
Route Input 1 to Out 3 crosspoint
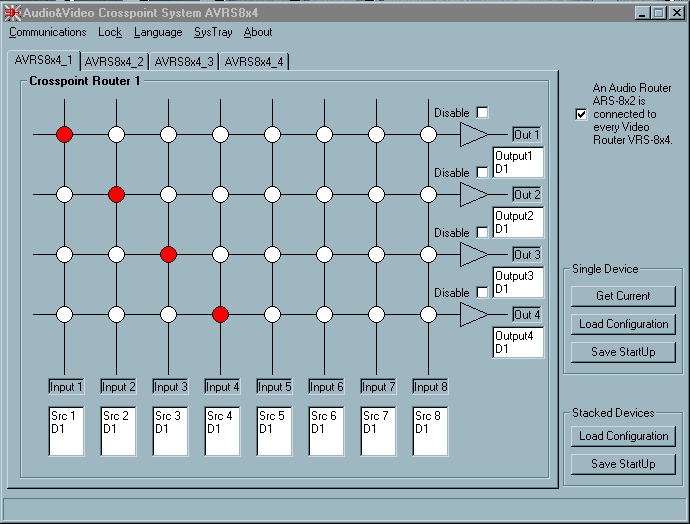[64, 254]
